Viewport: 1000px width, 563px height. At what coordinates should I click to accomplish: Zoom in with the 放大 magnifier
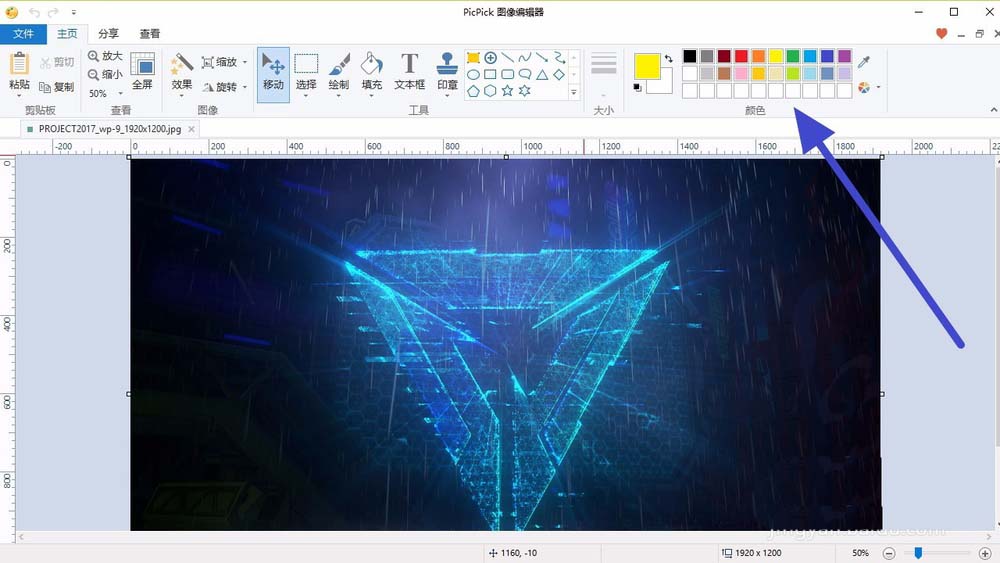[105, 56]
